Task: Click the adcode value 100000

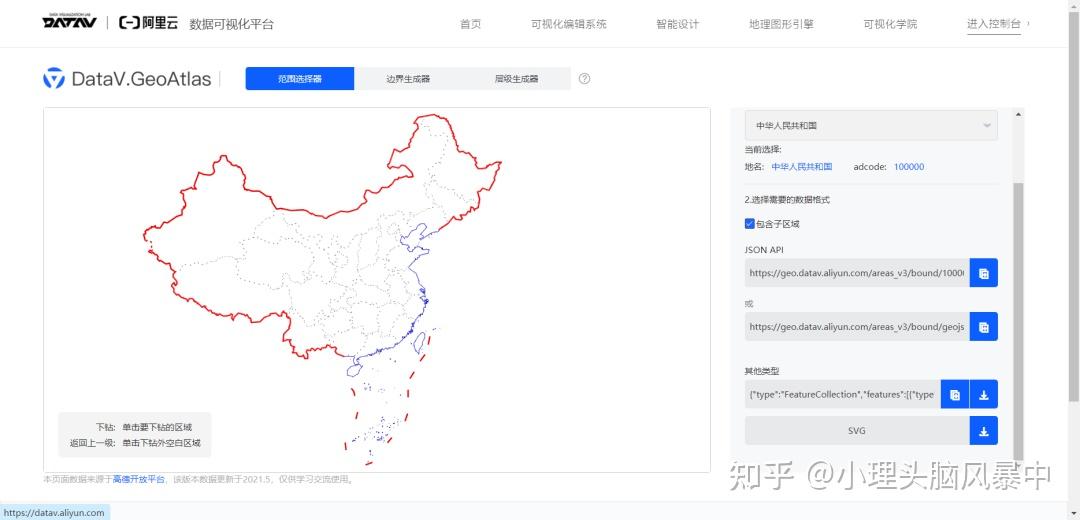Action: coord(909,167)
